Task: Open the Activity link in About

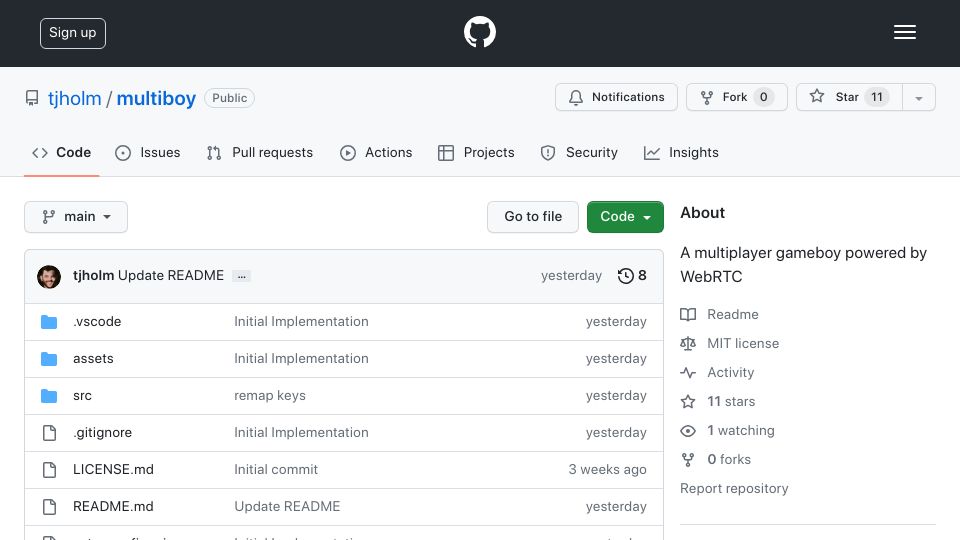Action: (x=730, y=372)
